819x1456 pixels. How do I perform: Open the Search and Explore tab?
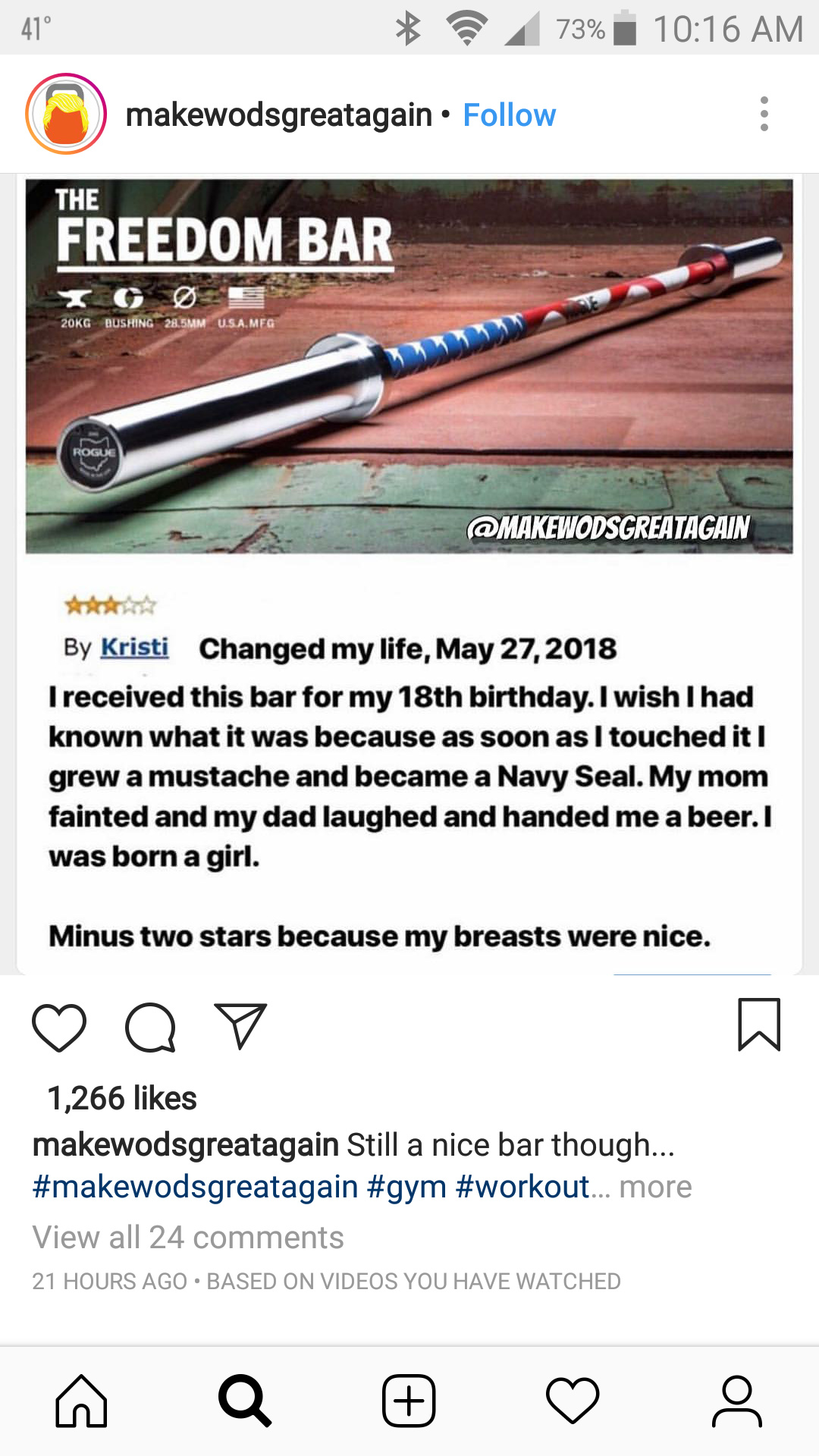click(245, 1401)
